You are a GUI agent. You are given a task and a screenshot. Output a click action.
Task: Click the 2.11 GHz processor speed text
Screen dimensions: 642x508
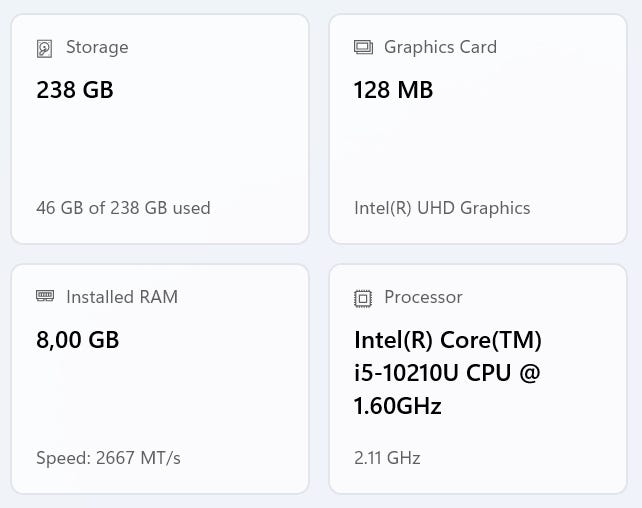(x=387, y=458)
